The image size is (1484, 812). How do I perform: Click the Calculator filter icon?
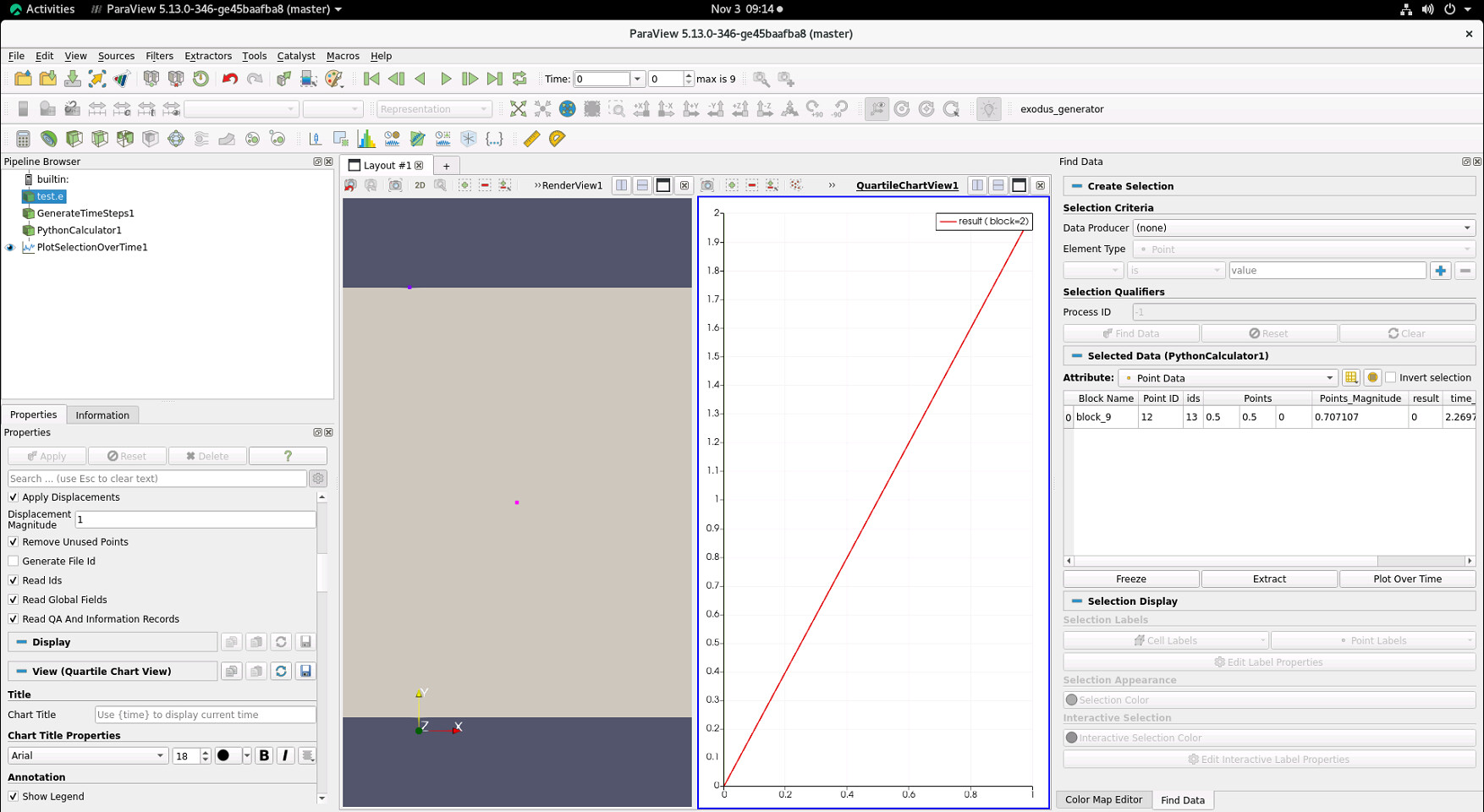(x=23, y=139)
